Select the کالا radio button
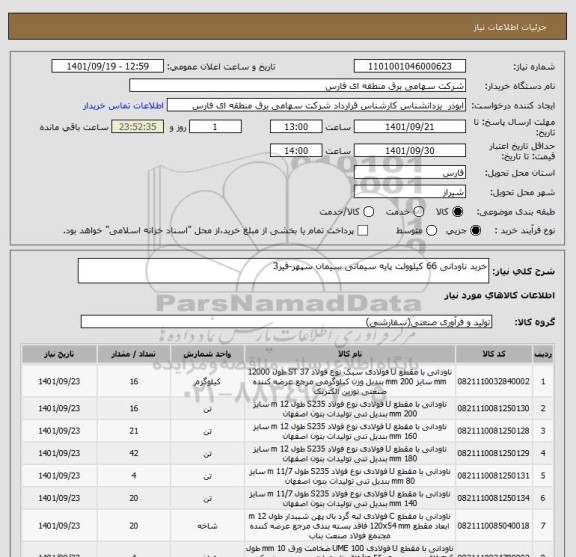The height and width of the screenshot is (557, 576). (x=458, y=212)
